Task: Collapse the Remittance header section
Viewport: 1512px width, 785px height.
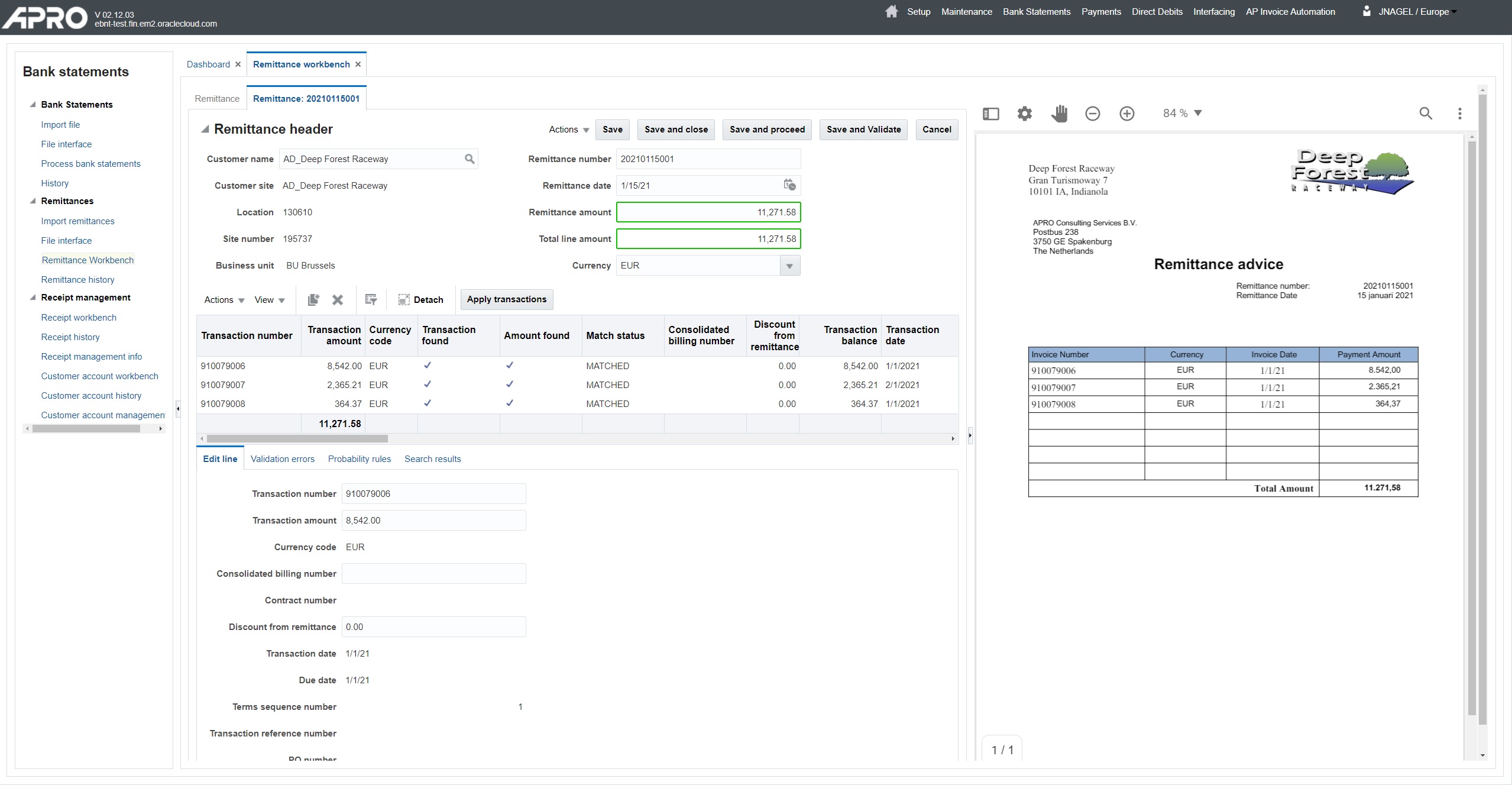Action: (205, 129)
